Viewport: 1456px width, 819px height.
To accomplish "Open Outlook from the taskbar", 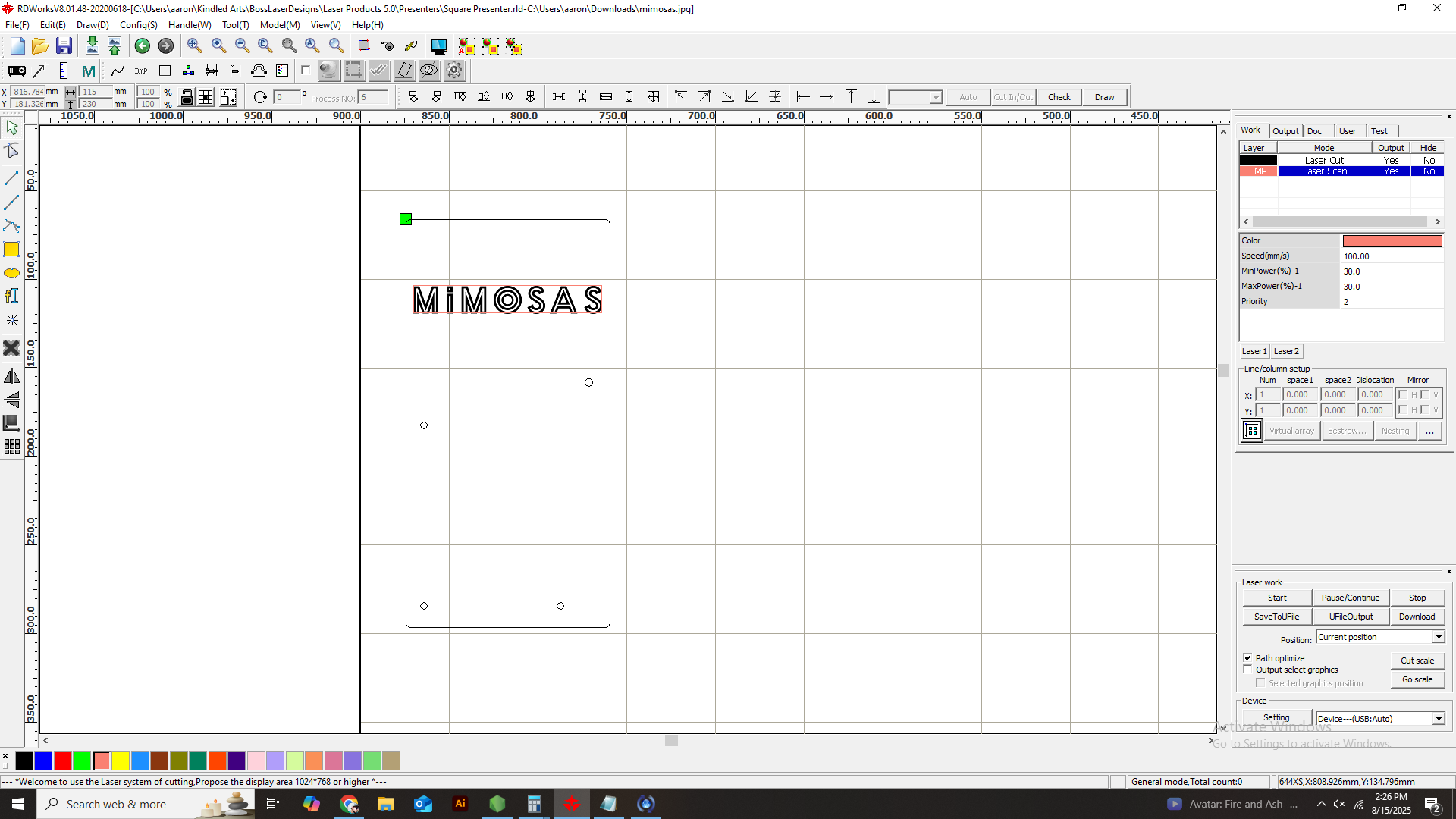I will click(x=423, y=804).
